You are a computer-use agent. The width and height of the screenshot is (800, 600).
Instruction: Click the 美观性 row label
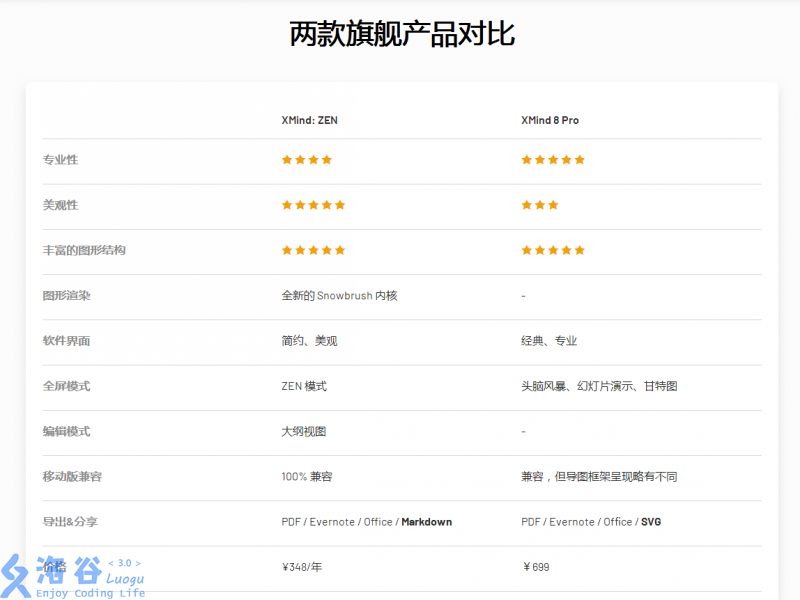tap(60, 205)
